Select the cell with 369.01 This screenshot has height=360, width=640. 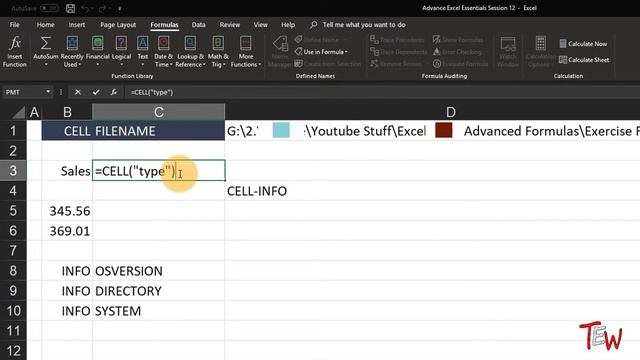point(67,231)
